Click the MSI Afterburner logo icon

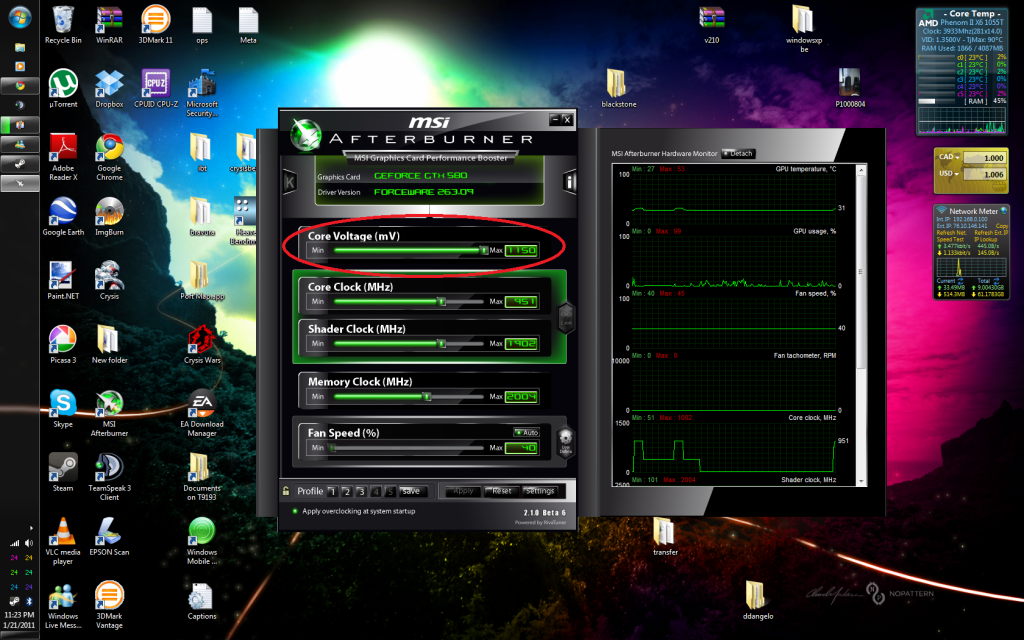pos(306,134)
